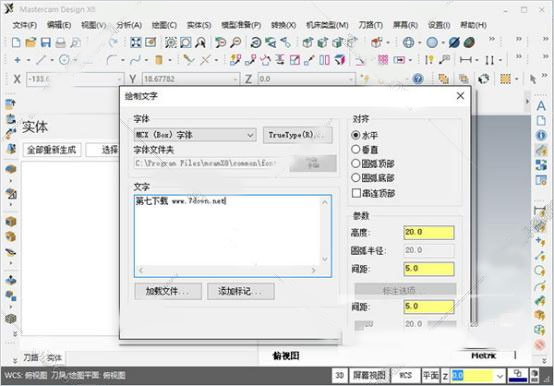
Task: Click the blue Help question icon
Action: [418, 78]
